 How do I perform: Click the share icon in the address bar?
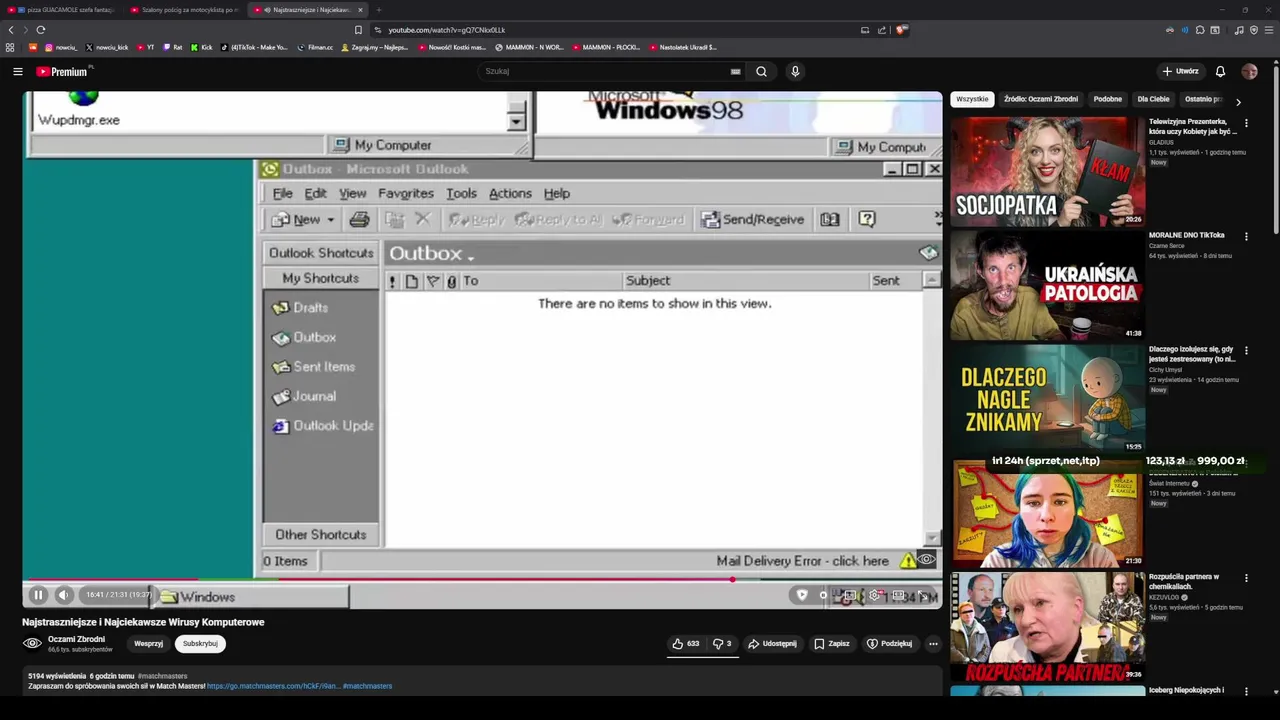tap(882, 30)
